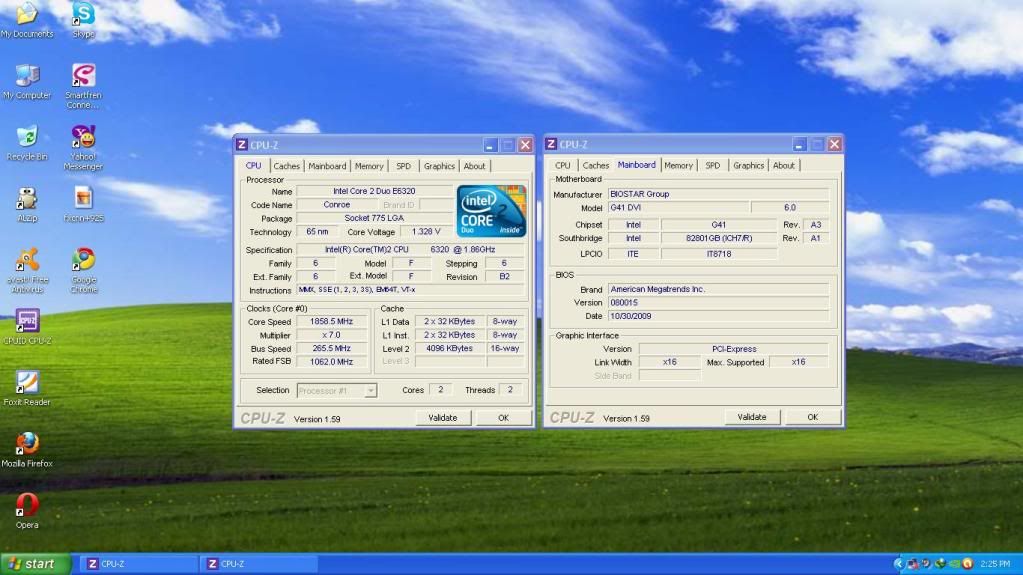Screen dimensions: 1023x575
Task: Open Memory tab in left CPU-Z window
Action: 369,166
